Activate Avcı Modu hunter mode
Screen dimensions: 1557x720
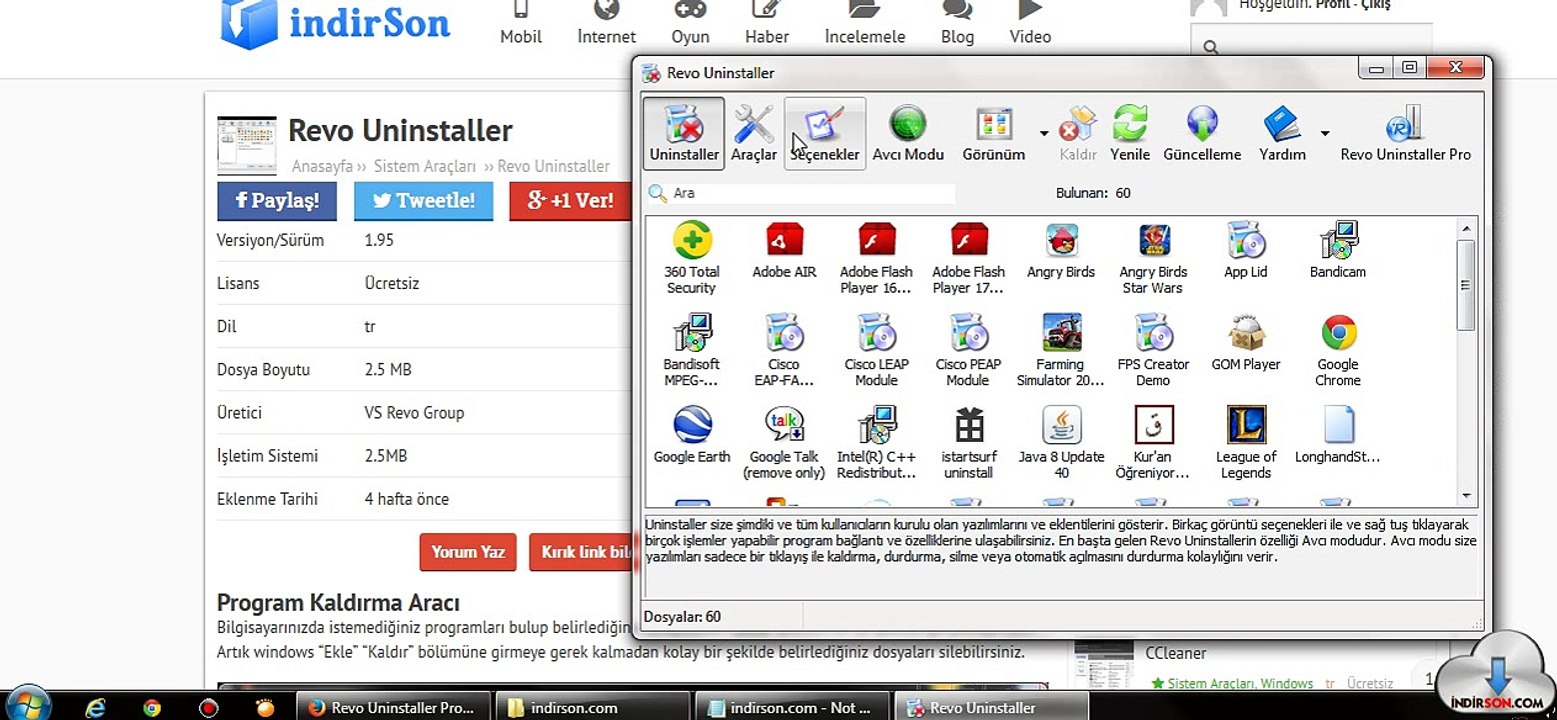click(x=908, y=133)
